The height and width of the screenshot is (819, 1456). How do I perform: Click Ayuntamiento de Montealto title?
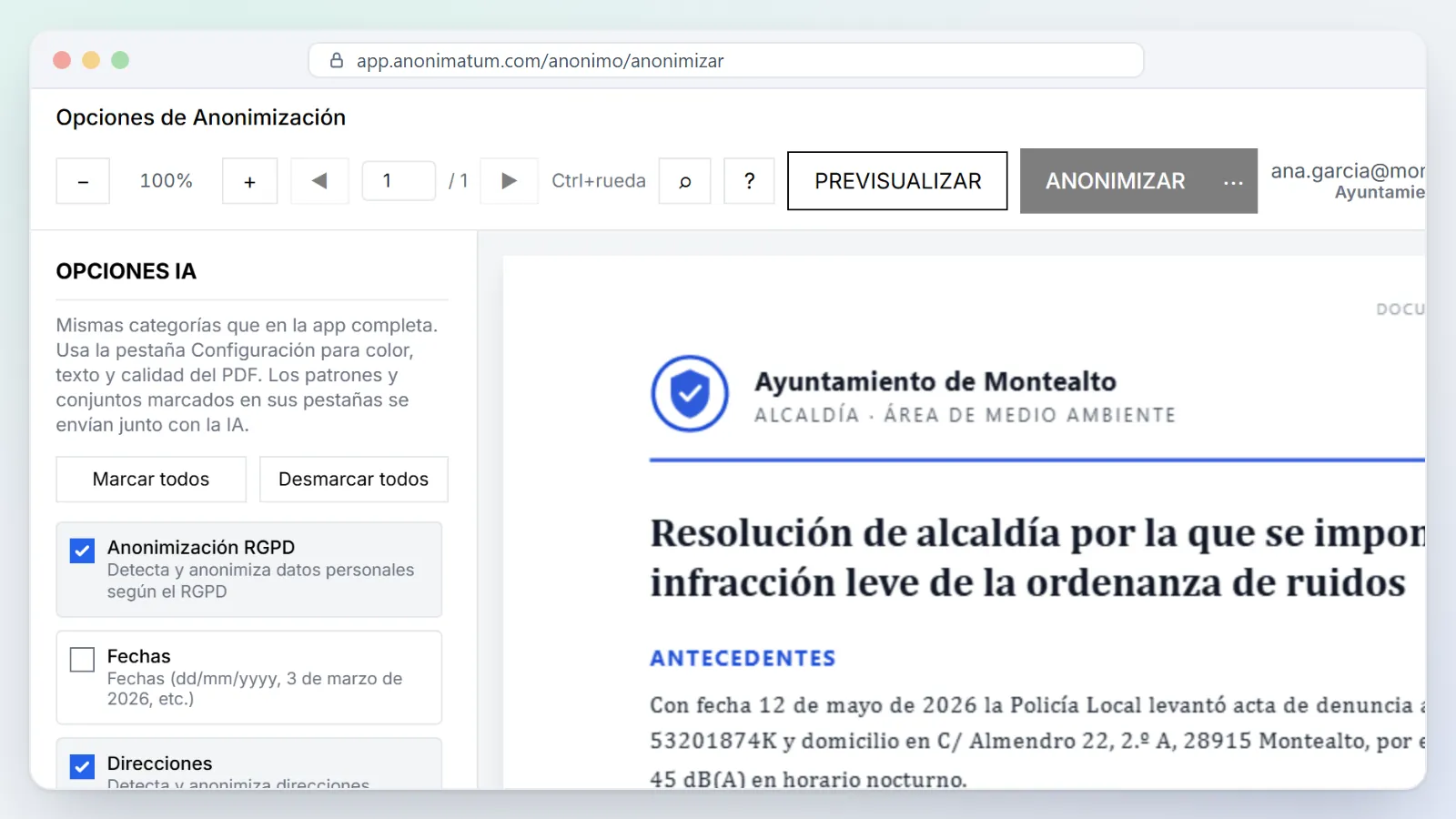click(935, 381)
